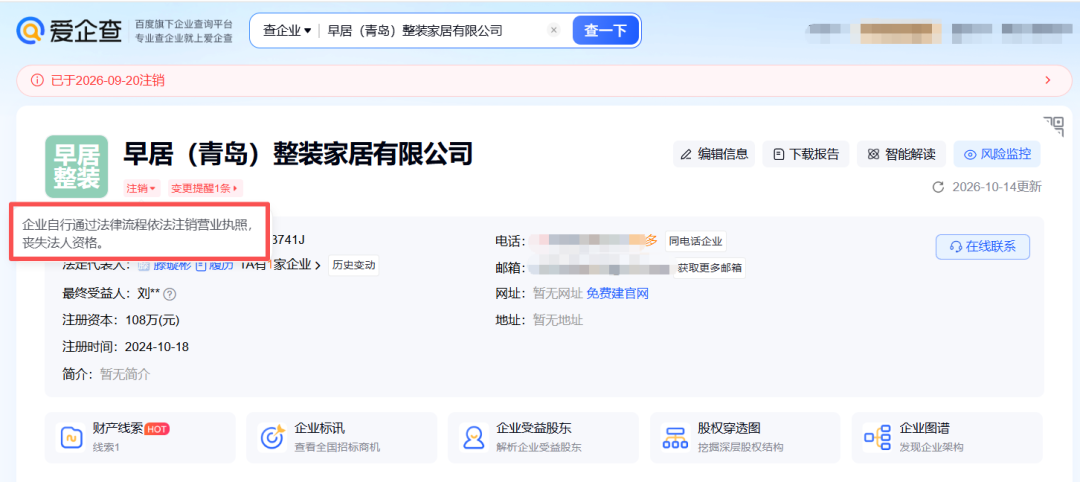The width and height of the screenshot is (1080, 482).
Task: Click the 在线联系 button
Action: click(x=982, y=247)
